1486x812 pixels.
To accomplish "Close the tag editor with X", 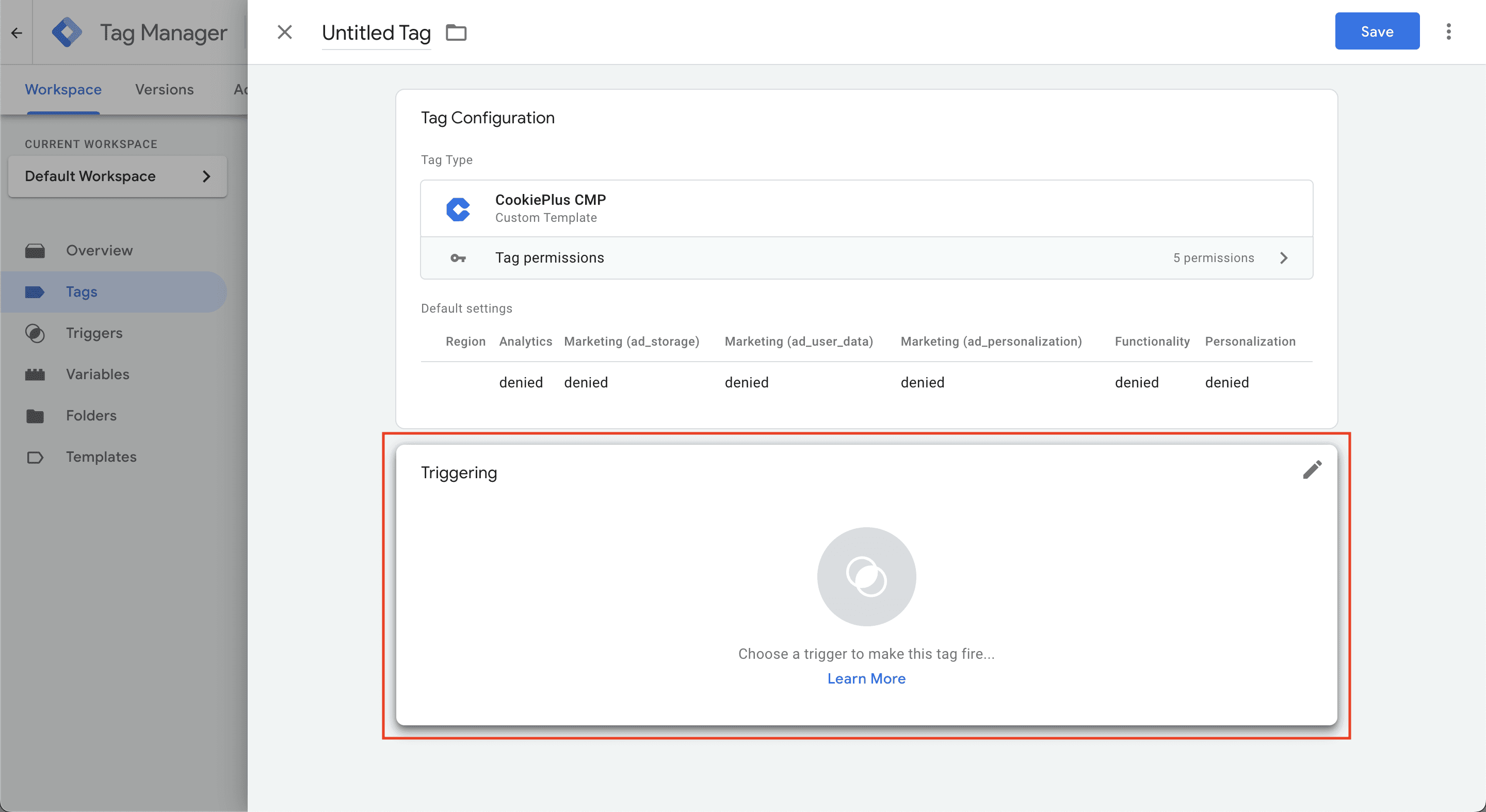I will pos(284,33).
